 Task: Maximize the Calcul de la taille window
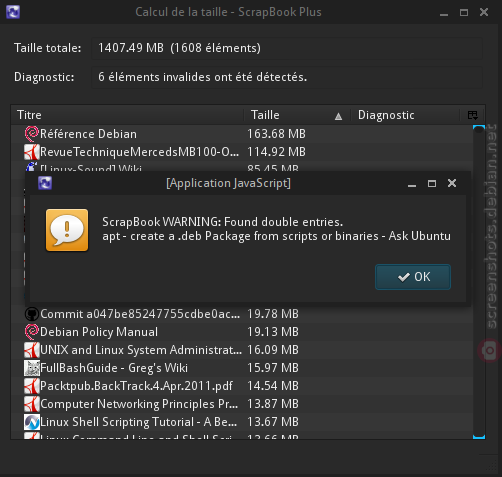point(464,12)
